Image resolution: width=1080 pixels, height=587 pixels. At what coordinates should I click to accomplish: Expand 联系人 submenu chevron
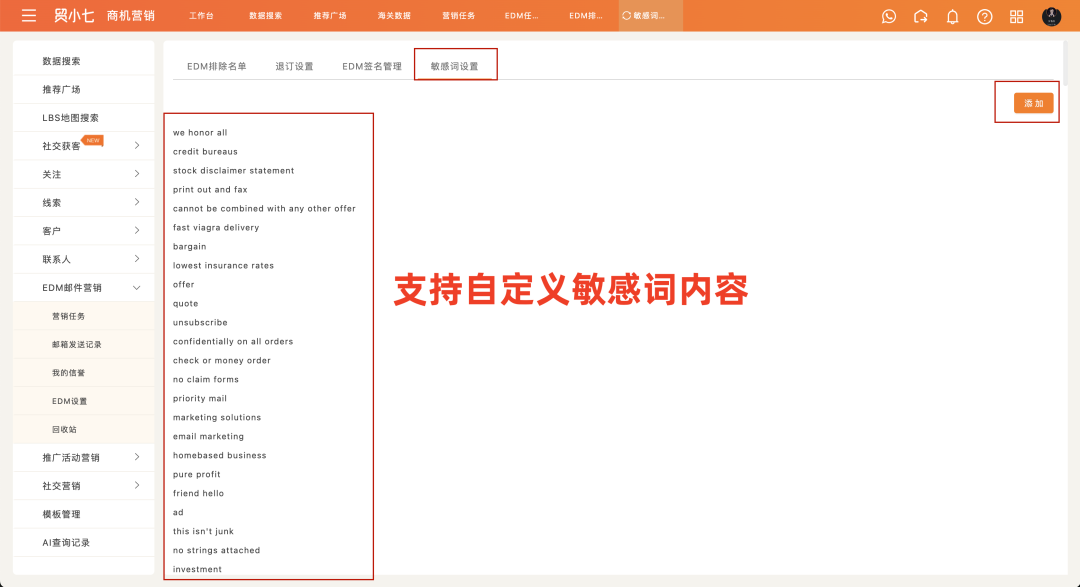136,258
